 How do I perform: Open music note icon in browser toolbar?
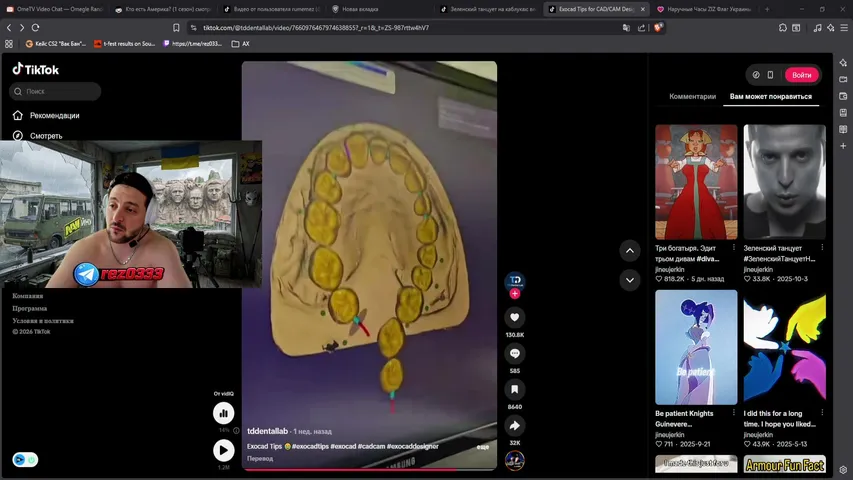[x=817, y=28]
